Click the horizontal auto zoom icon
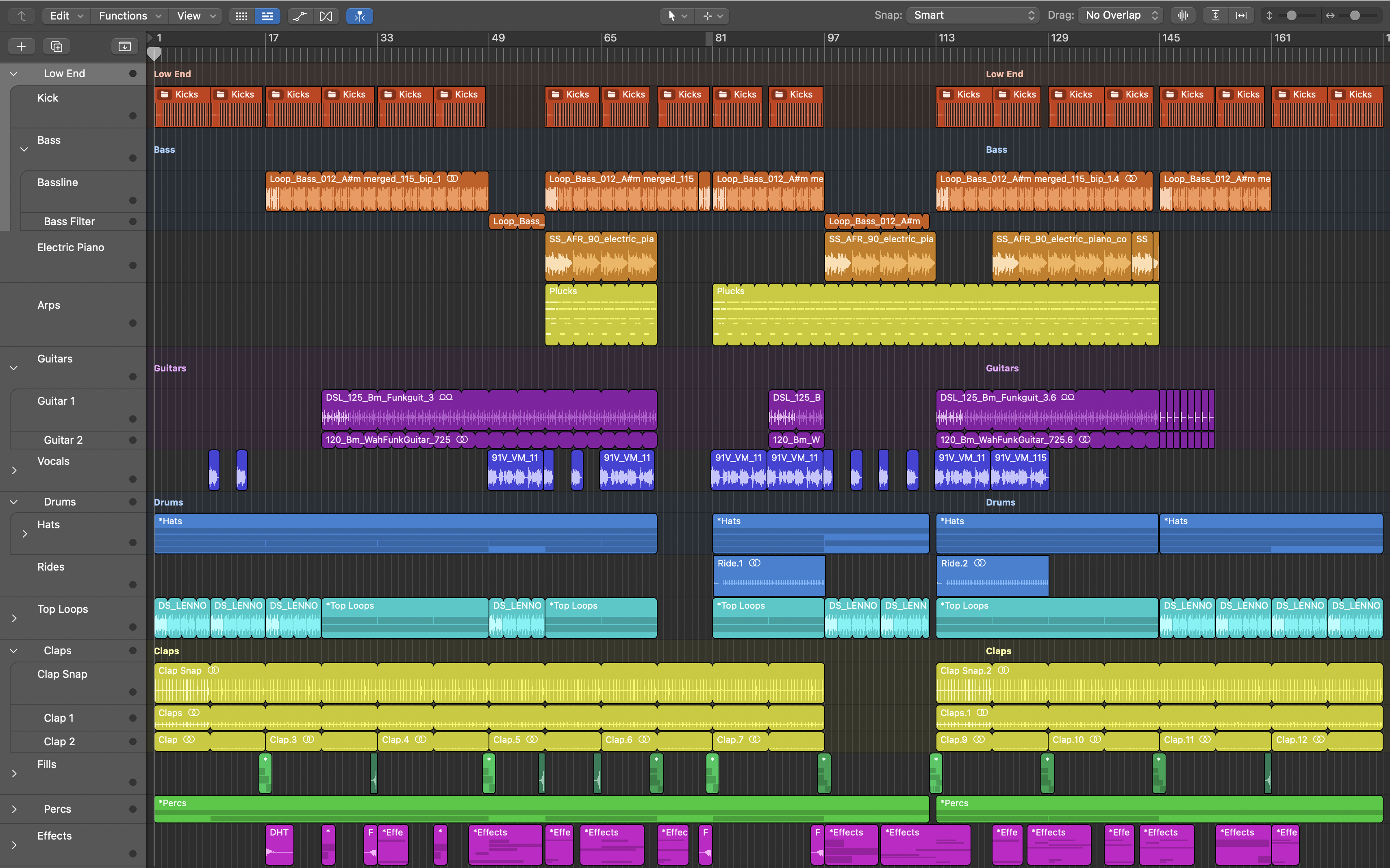The image size is (1390, 868). tap(1241, 15)
